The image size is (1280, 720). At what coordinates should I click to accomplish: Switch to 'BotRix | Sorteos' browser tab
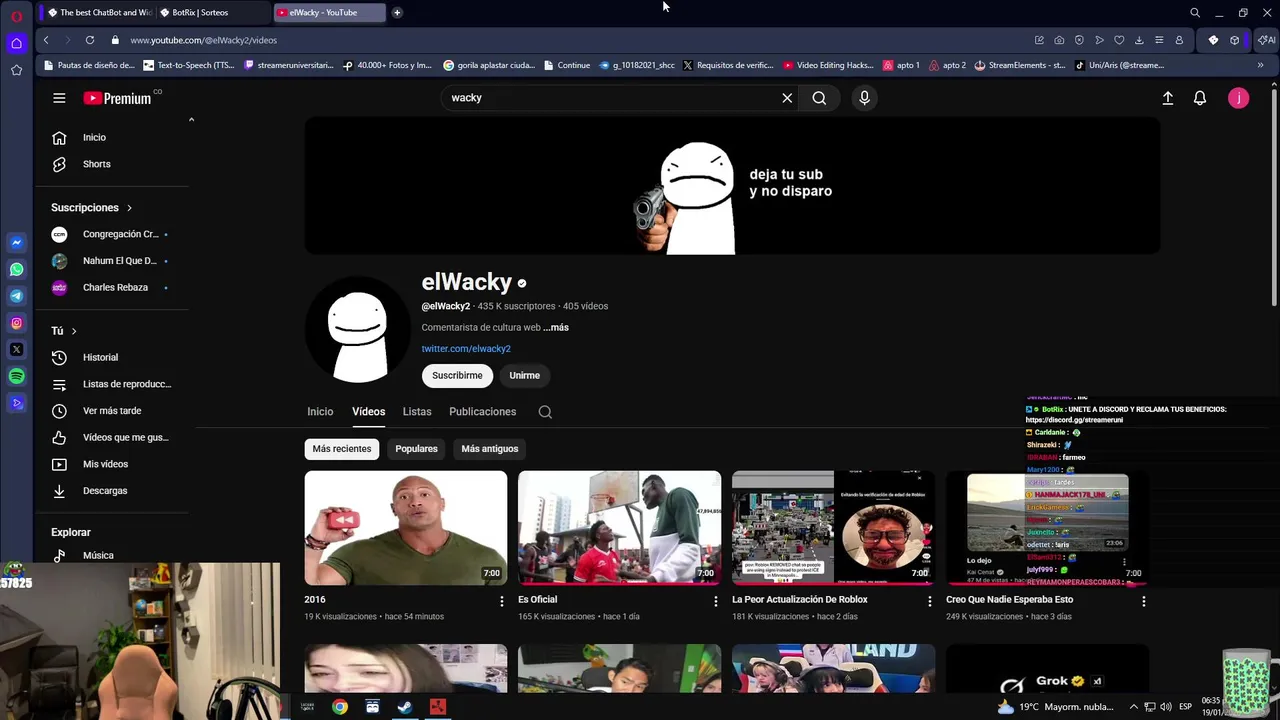[212, 12]
